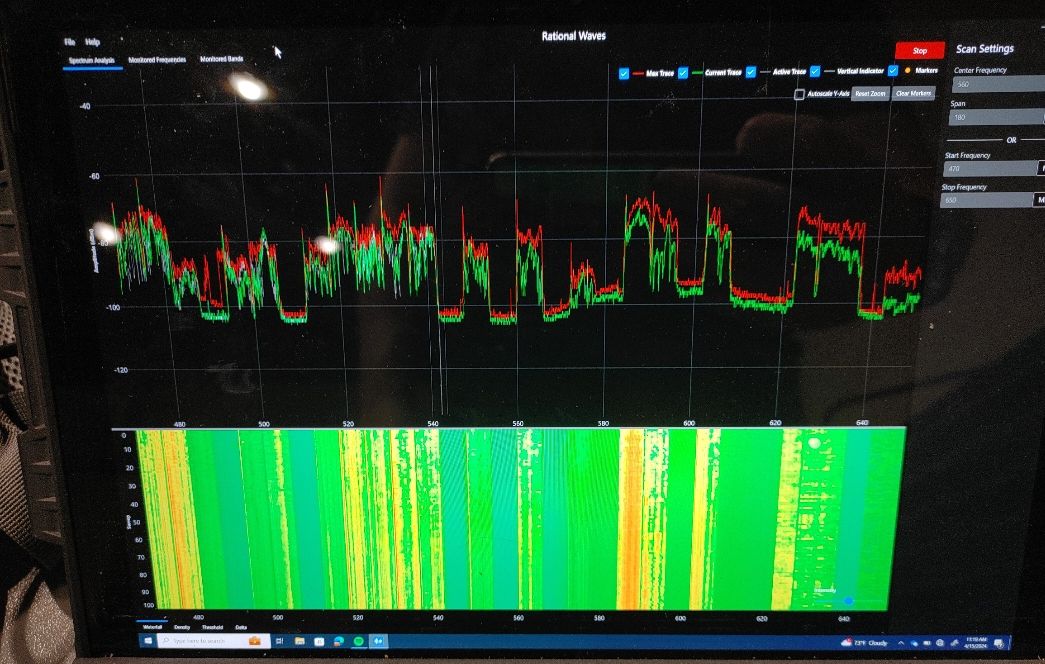Open the Start Frequency unit dropdown
This screenshot has width=1045, height=664.
tap(1041, 168)
